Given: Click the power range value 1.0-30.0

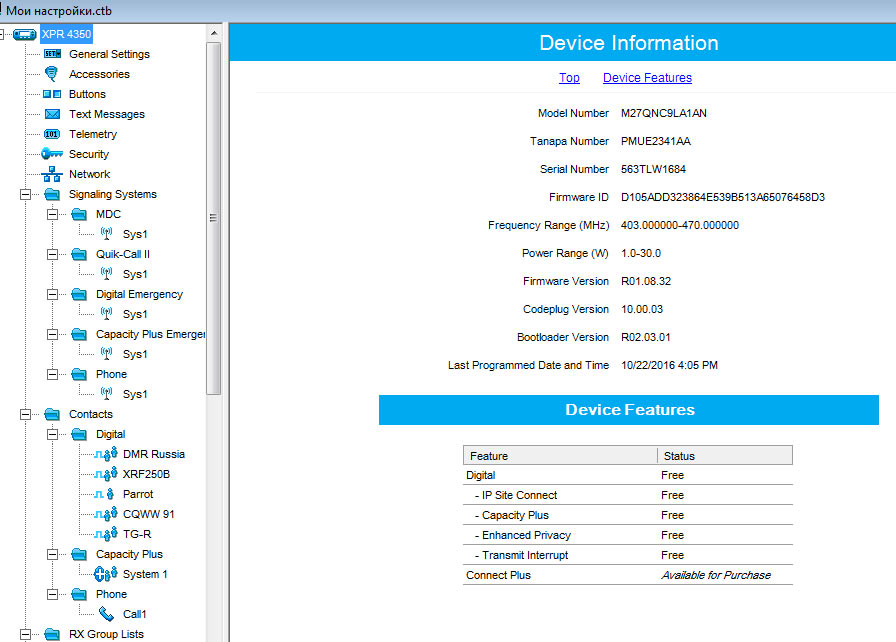Looking at the screenshot, I should tap(641, 253).
